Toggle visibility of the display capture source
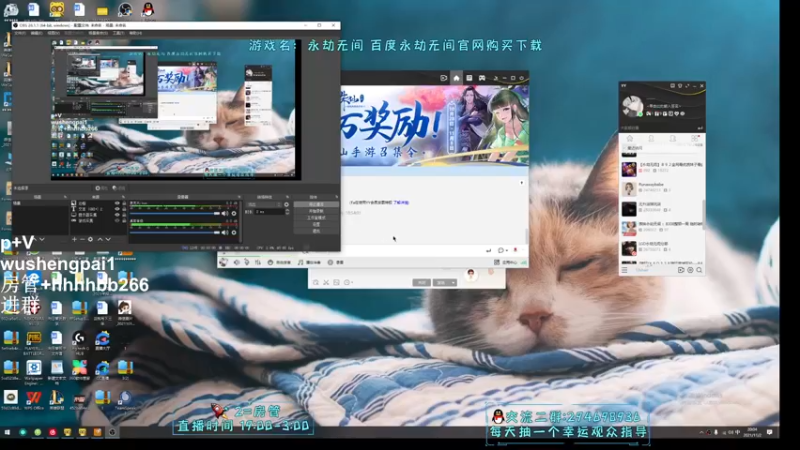800x450 pixels. click(117, 215)
